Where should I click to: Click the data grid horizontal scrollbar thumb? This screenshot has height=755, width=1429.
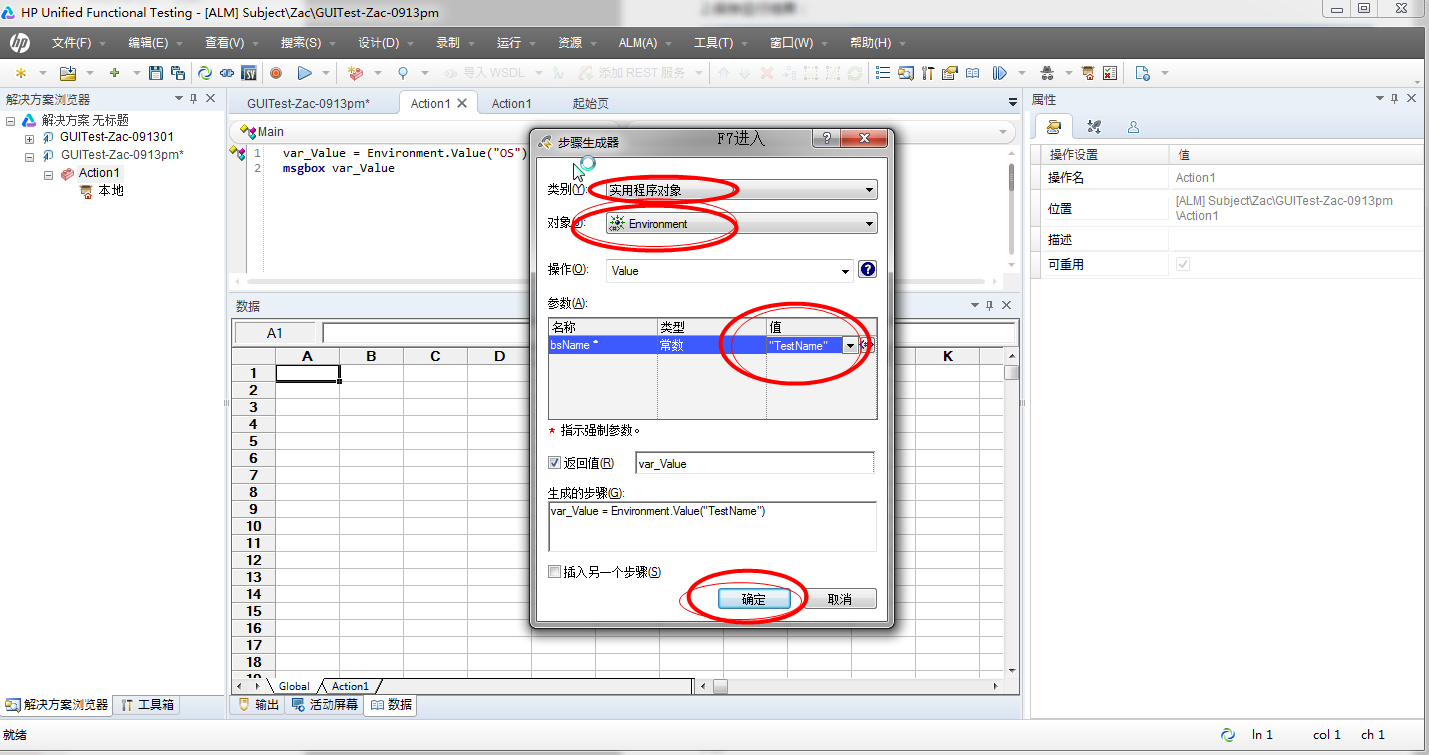click(720, 686)
